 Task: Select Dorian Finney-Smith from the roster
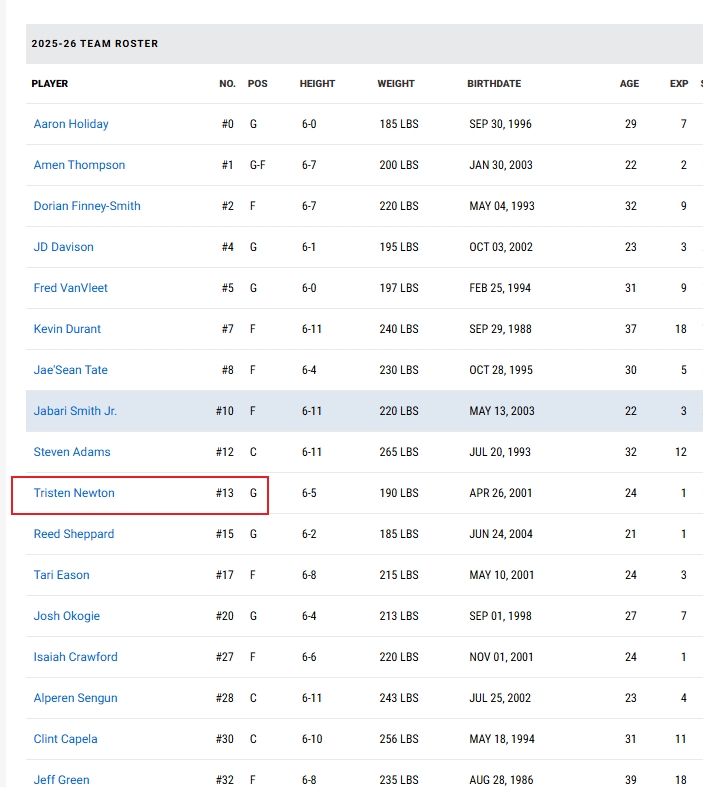(87, 206)
